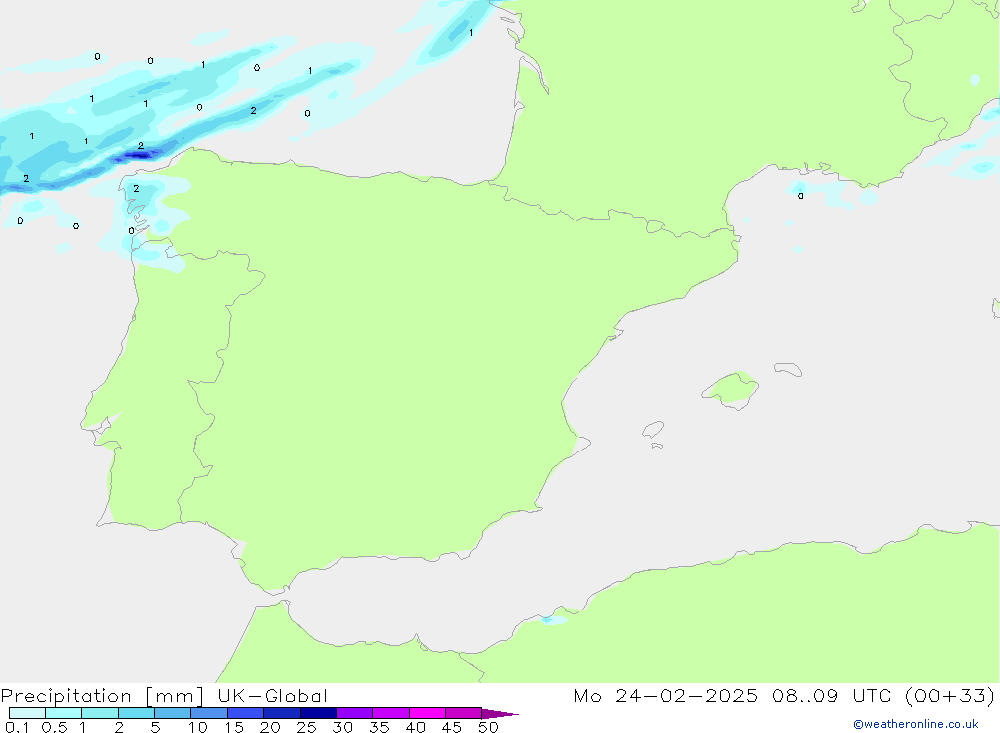Click the "50" legend scale label
This screenshot has height=733, width=1000.
(x=488, y=727)
